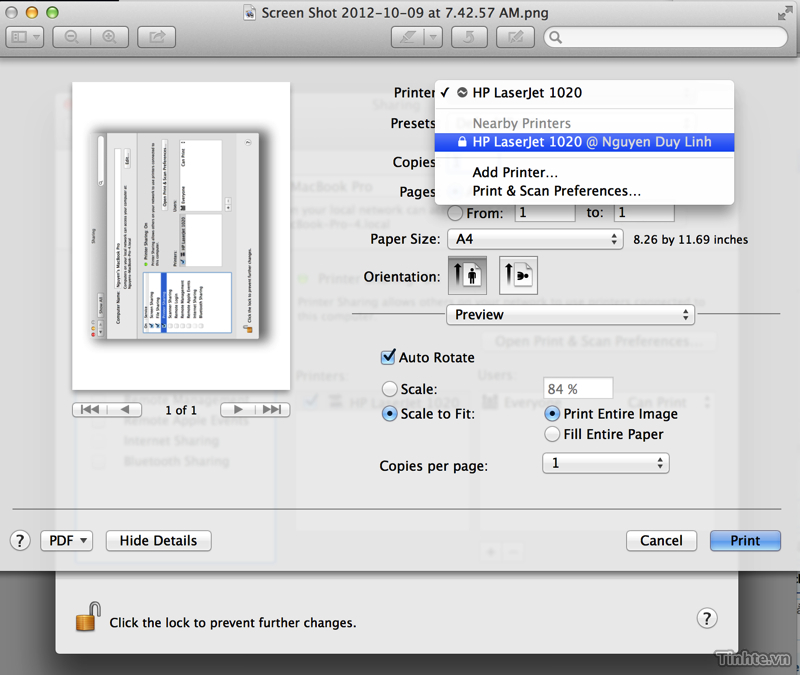This screenshot has height=675, width=800.
Task: Click the 84 % scale field
Action: pos(578,389)
